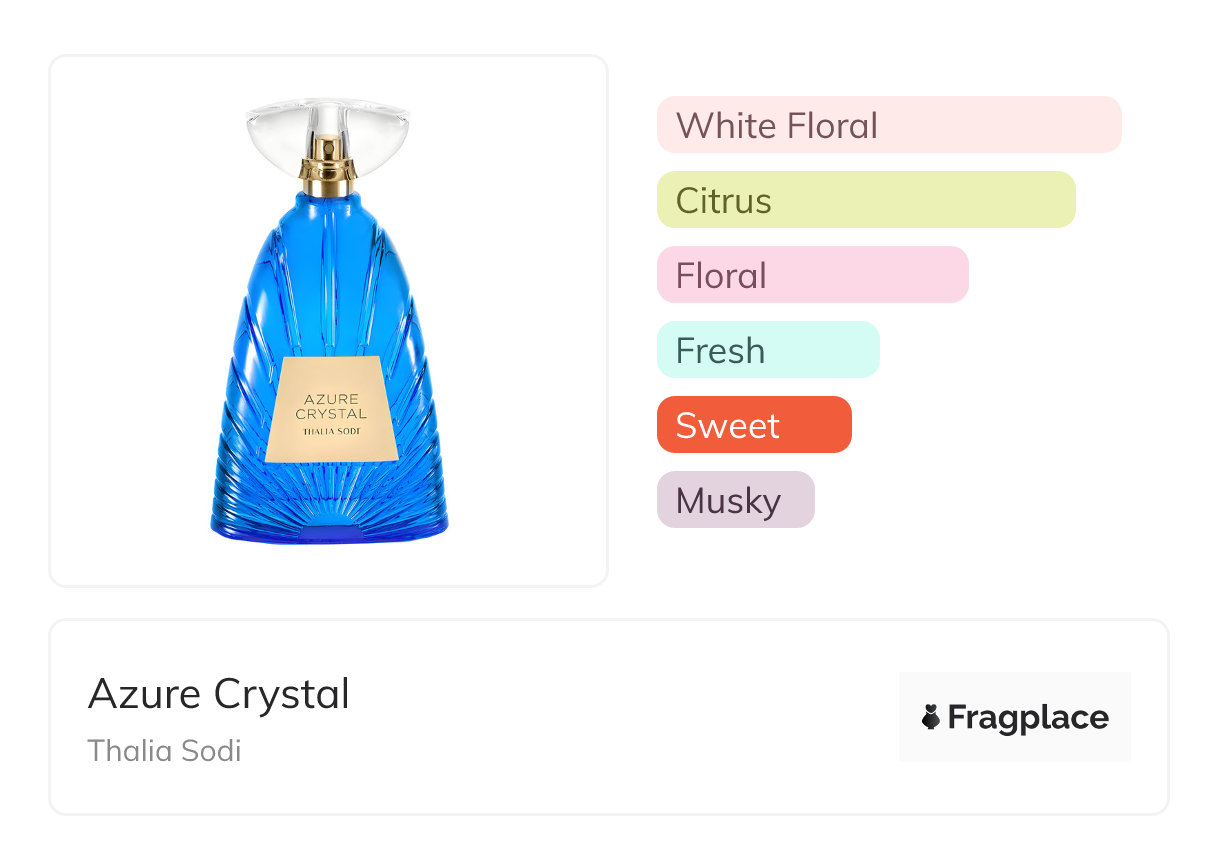This screenshot has height=864, width=1218.
Task: Click the beige label on the bottle
Action: pos(331,408)
